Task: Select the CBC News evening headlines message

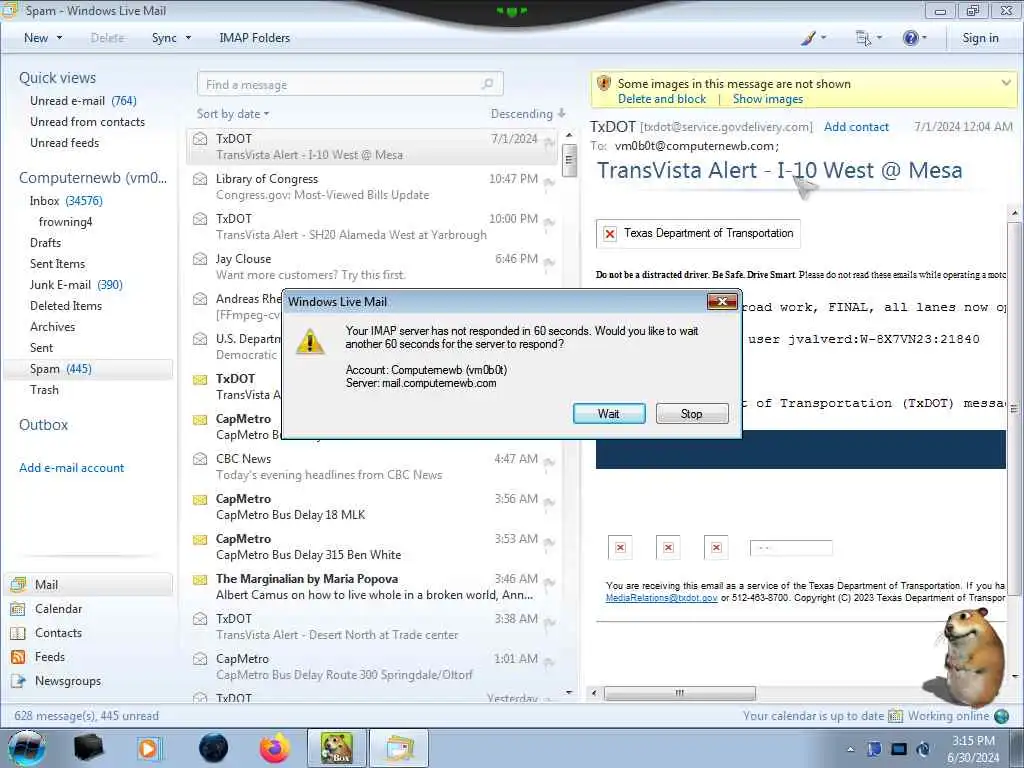Action: [372, 466]
